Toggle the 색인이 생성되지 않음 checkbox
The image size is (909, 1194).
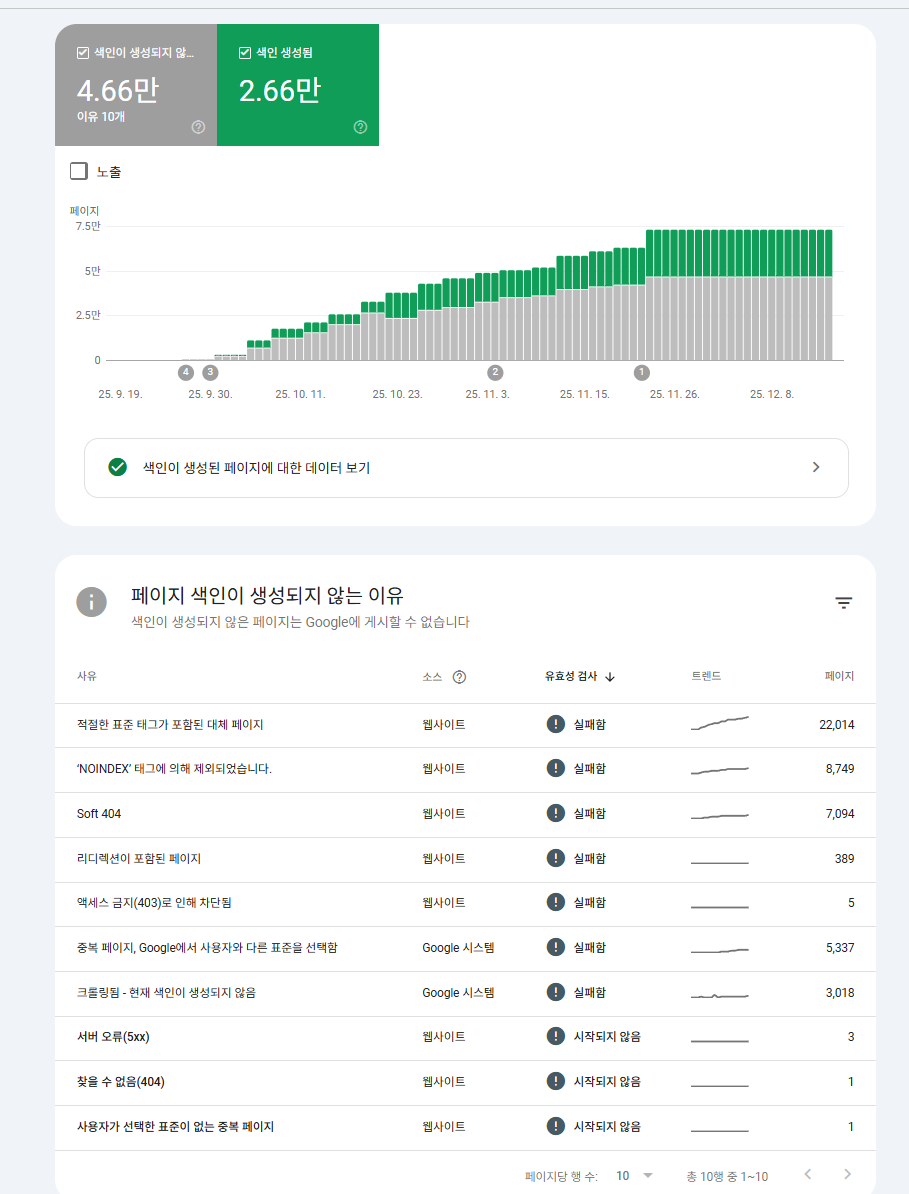pyautogui.click(x=83, y=53)
